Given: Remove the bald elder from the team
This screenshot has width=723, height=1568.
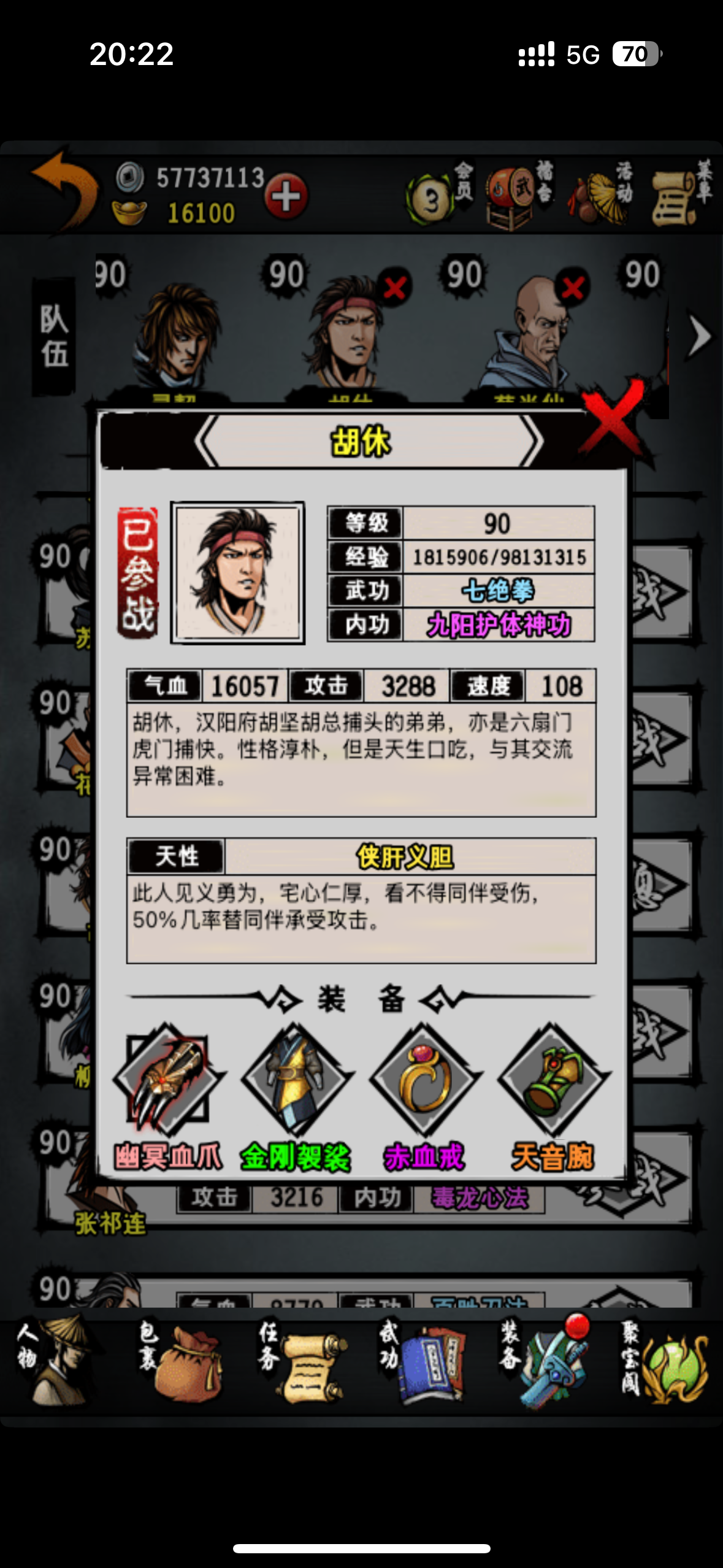Looking at the screenshot, I should [572, 286].
